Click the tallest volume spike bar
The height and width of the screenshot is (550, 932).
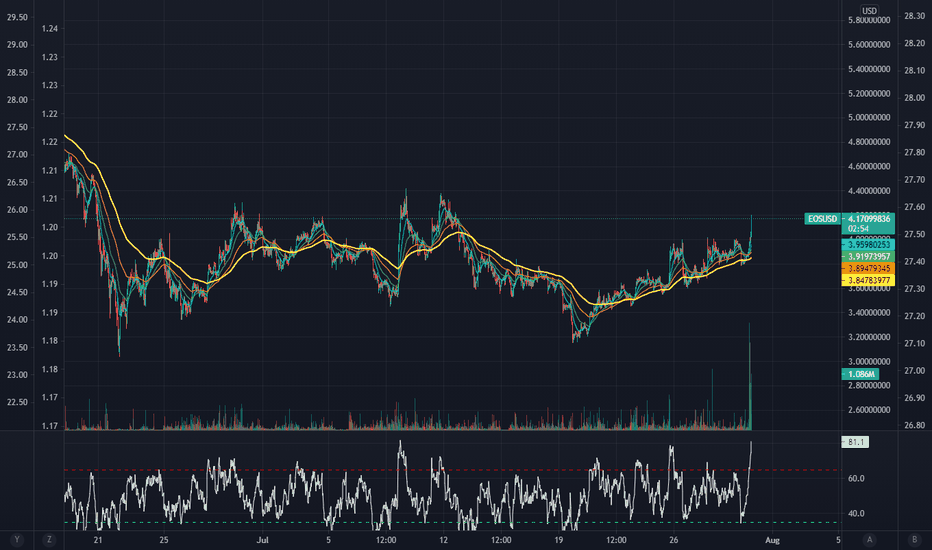point(750,377)
